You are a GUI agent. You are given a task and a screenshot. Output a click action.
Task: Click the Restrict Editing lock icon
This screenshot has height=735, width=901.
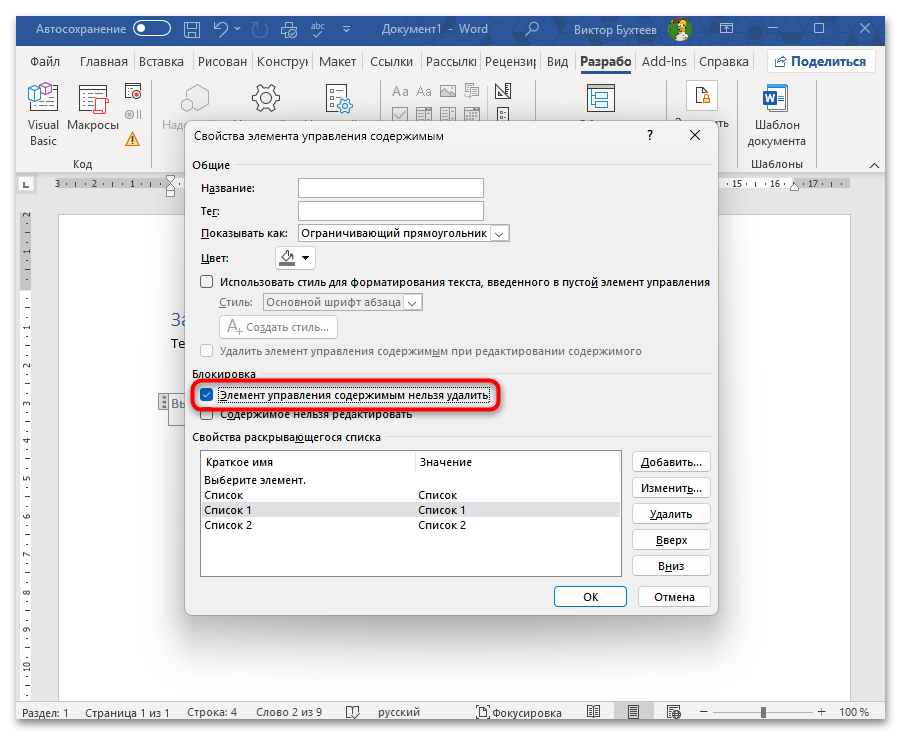coord(700,97)
